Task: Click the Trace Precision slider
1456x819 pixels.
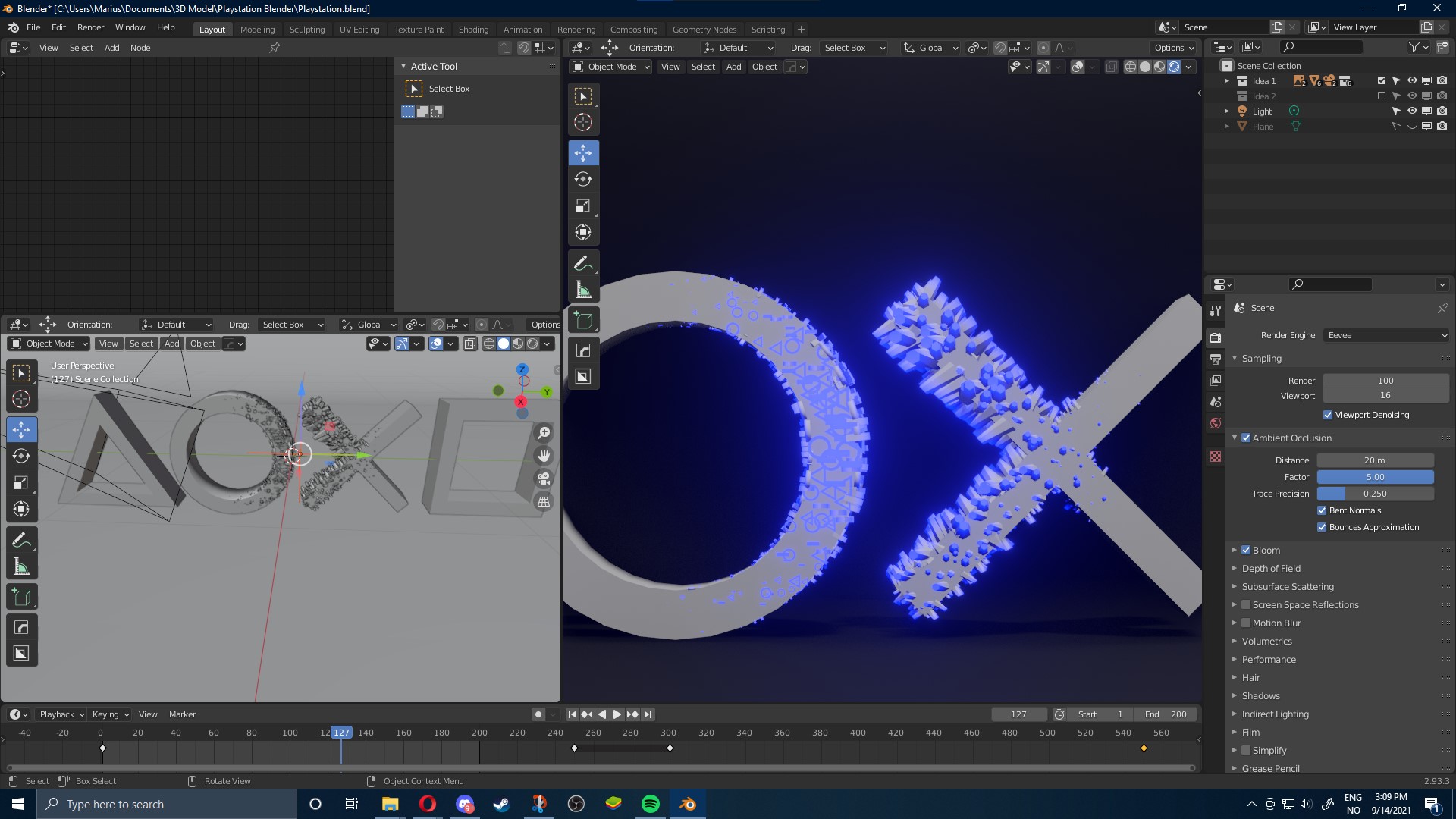Action: (1375, 494)
